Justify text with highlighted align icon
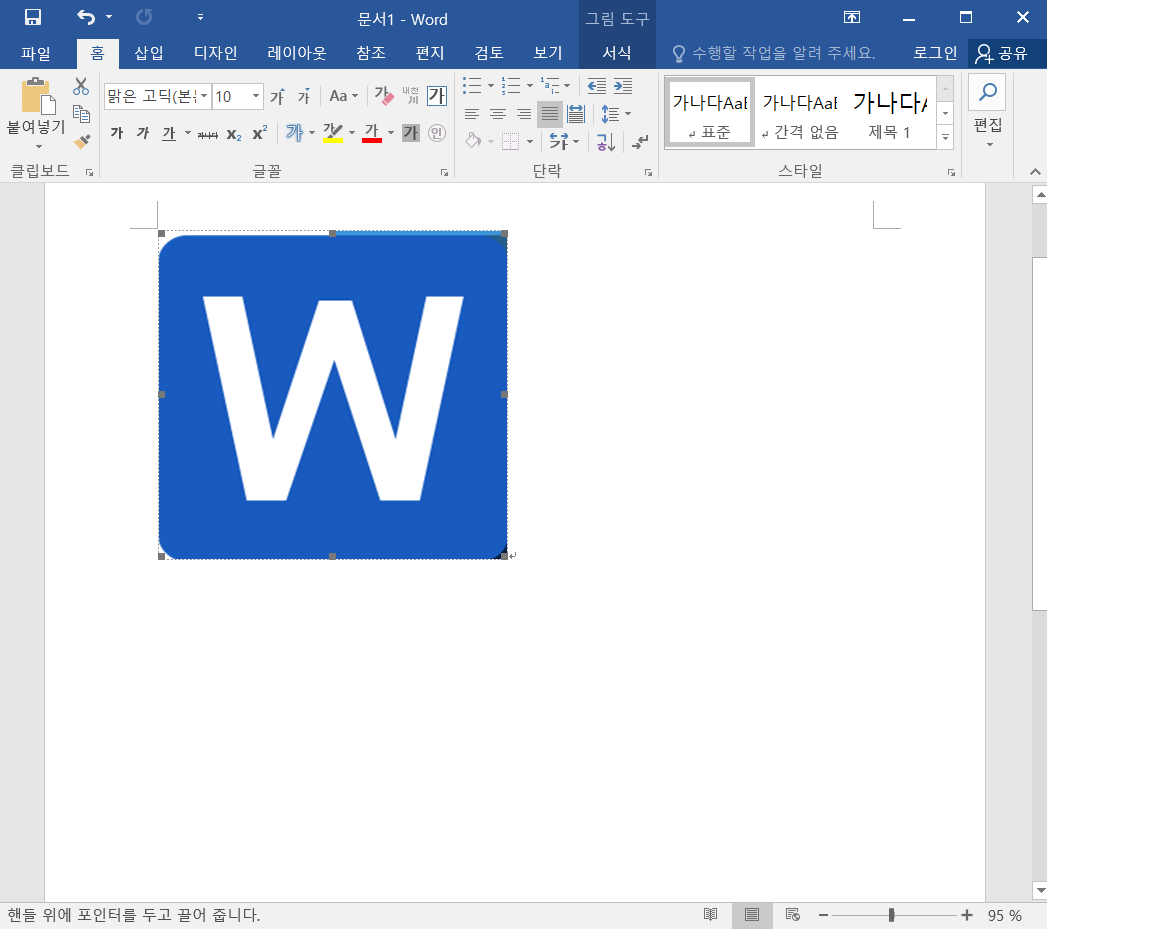Viewport: 1152px width, 929px height. pos(550,114)
